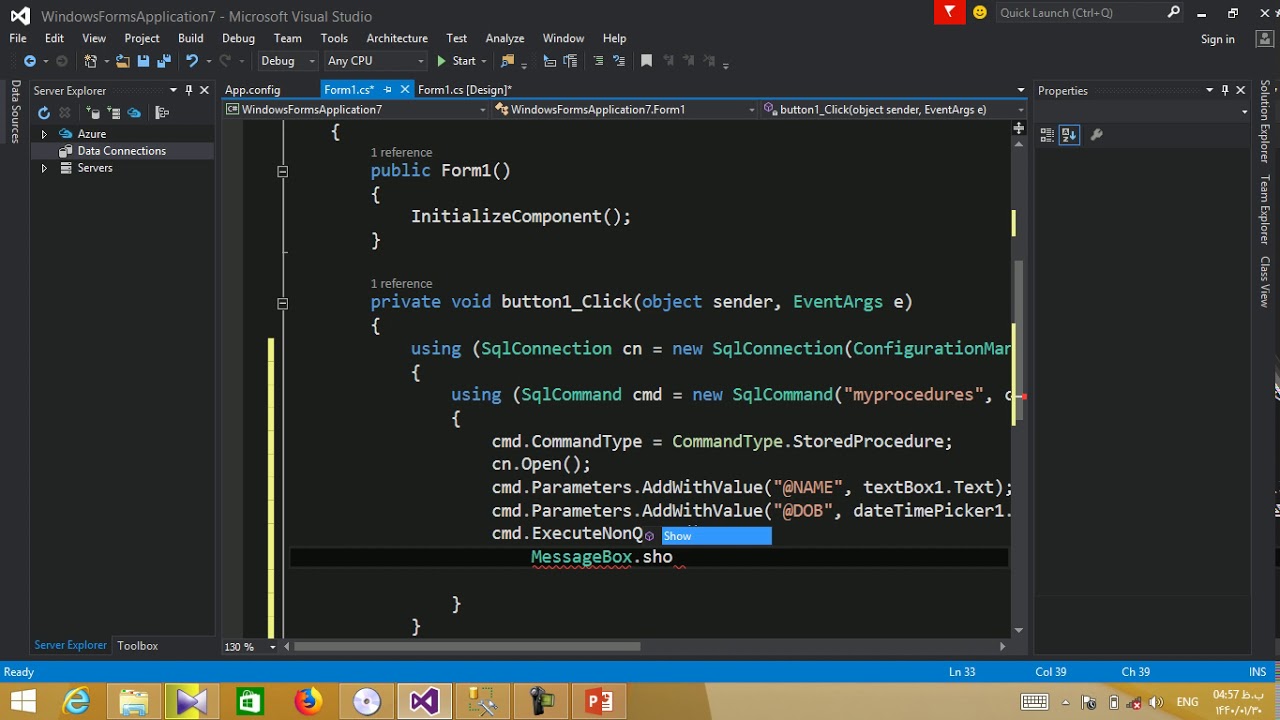Expand the Azure node in Server Explorer
The width and height of the screenshot is (1280, 720).
(43, 134)
